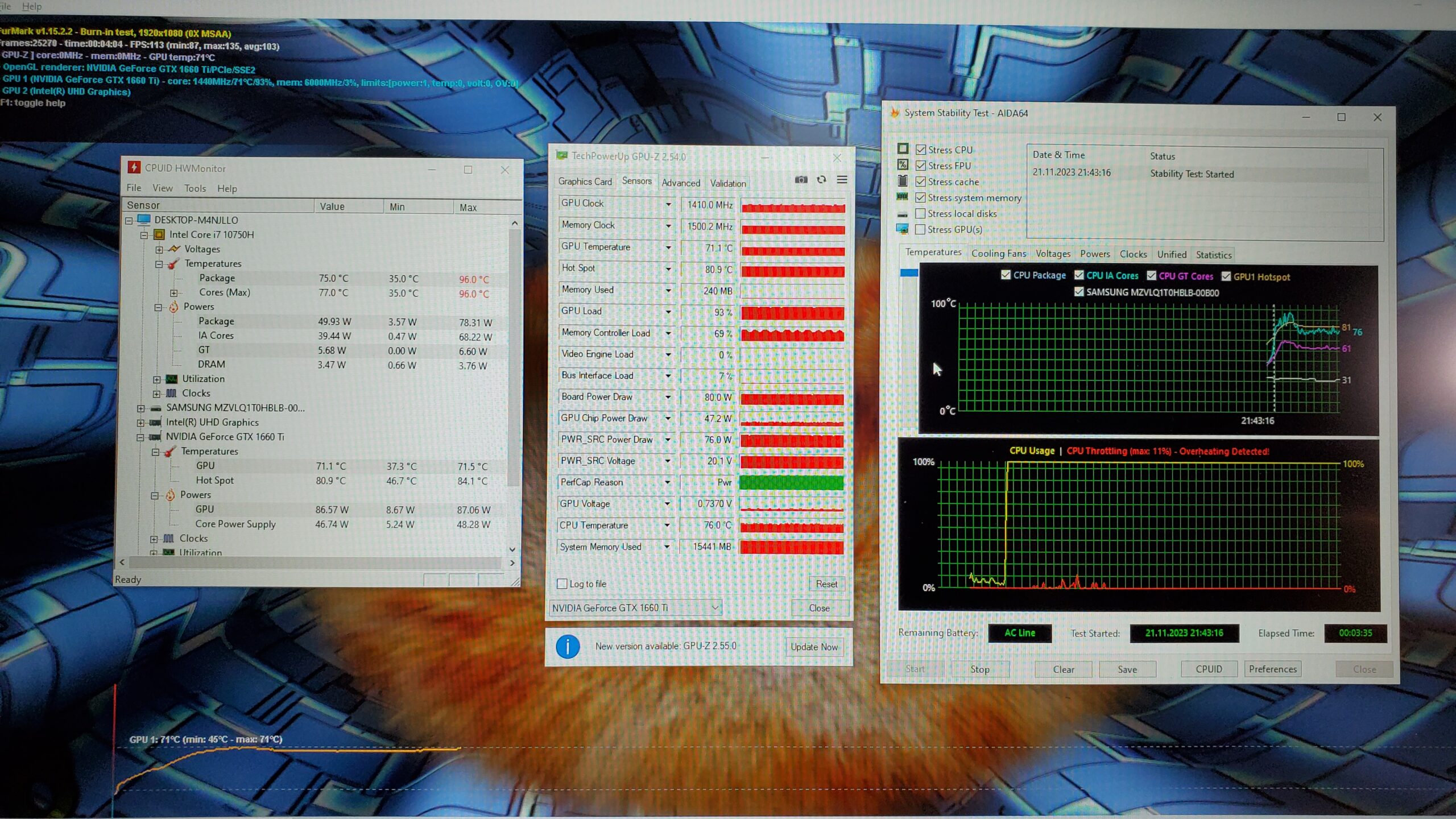Click the Intel Core i7 10750H processor icon

tap(160, 234)
